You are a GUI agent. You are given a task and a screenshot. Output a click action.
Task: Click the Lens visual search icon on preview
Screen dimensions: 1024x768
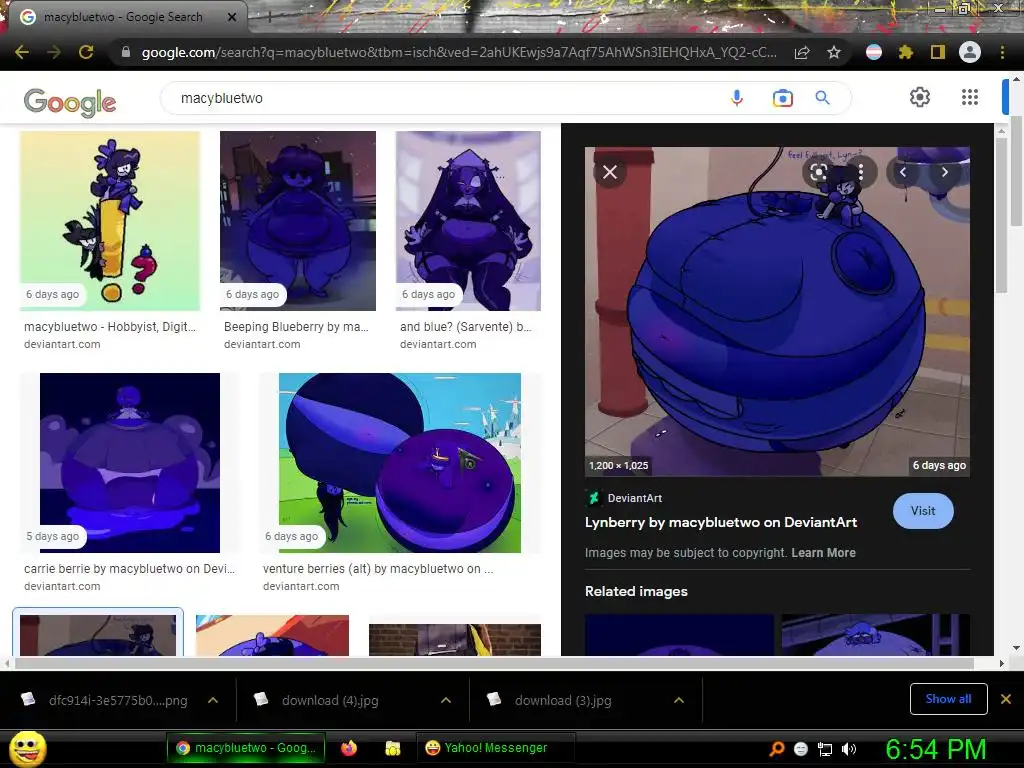818,172
